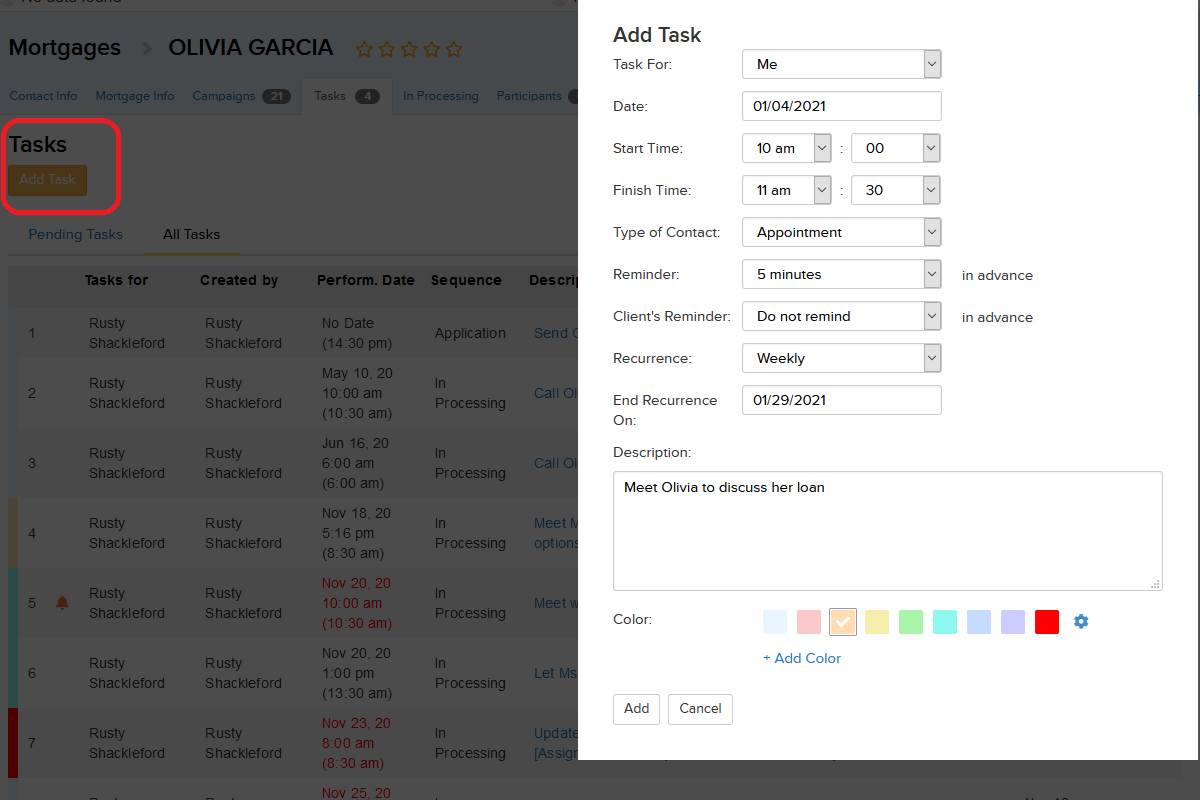
Task: Click the Application sequence in row 1
Action: click(470, 333)
